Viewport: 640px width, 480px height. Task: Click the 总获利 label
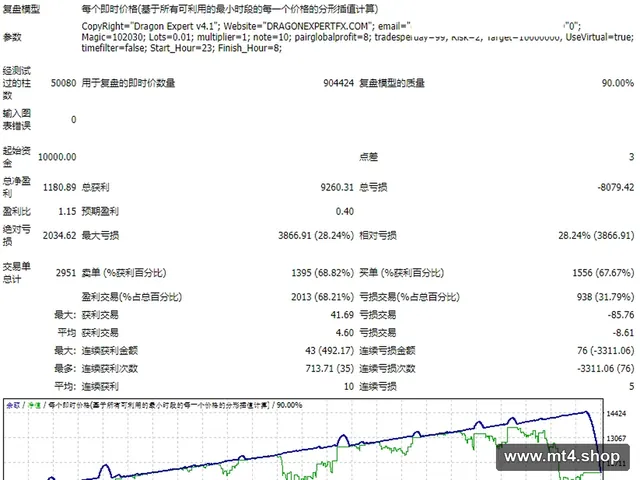tap(96, 187)
